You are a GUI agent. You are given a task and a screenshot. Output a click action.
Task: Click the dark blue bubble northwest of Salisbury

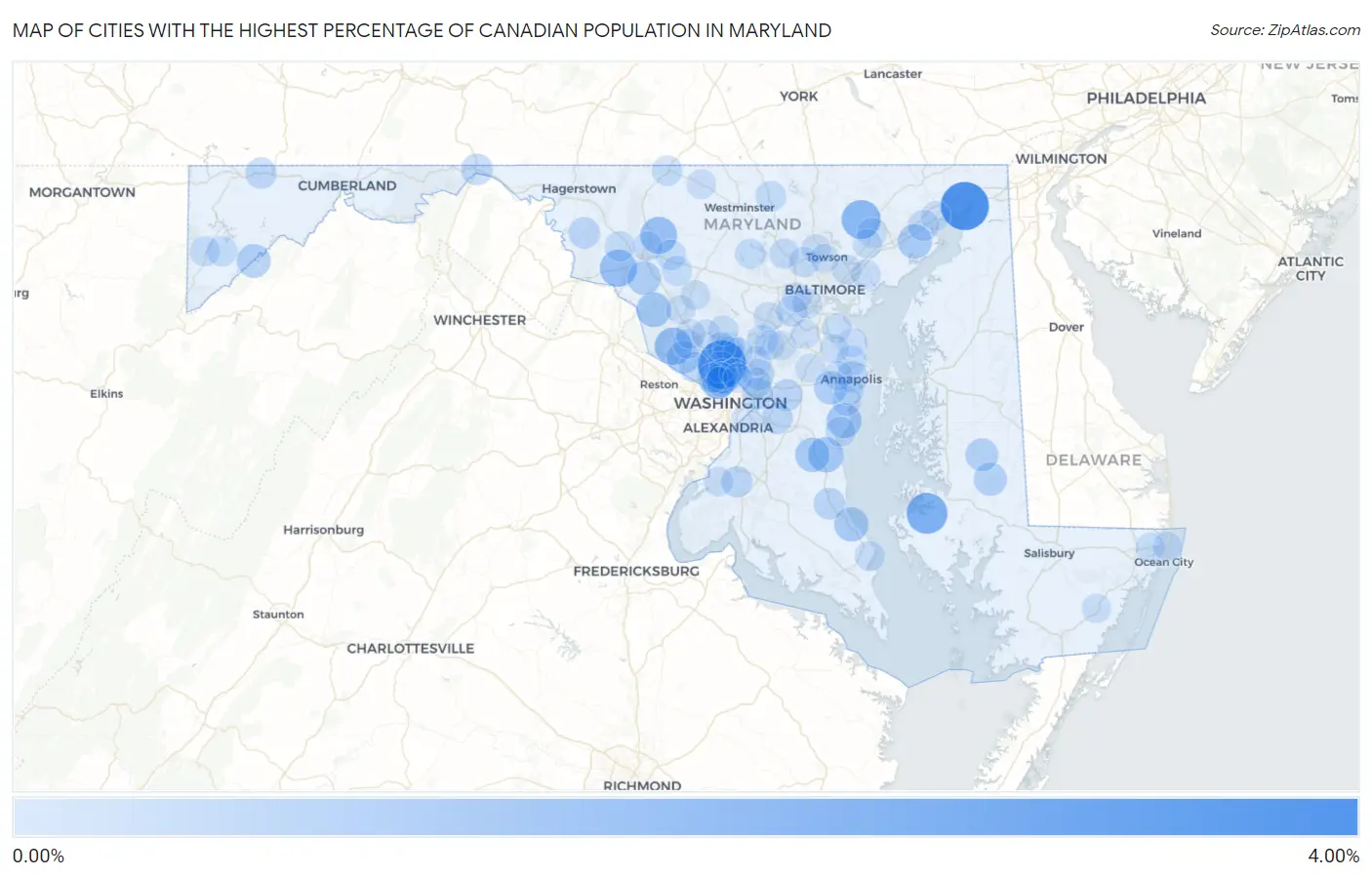927,513
